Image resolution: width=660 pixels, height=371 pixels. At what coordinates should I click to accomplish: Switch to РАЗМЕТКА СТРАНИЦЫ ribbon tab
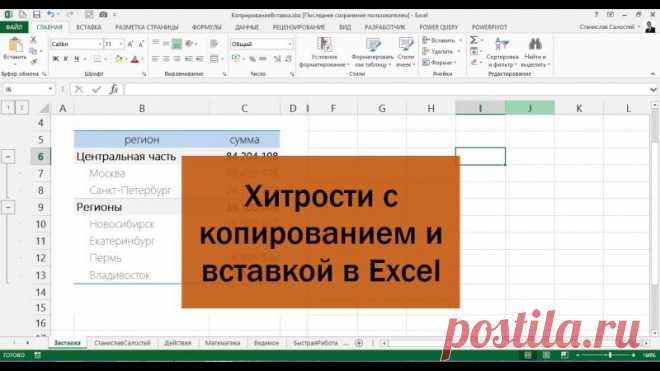(x=147, y=27)
